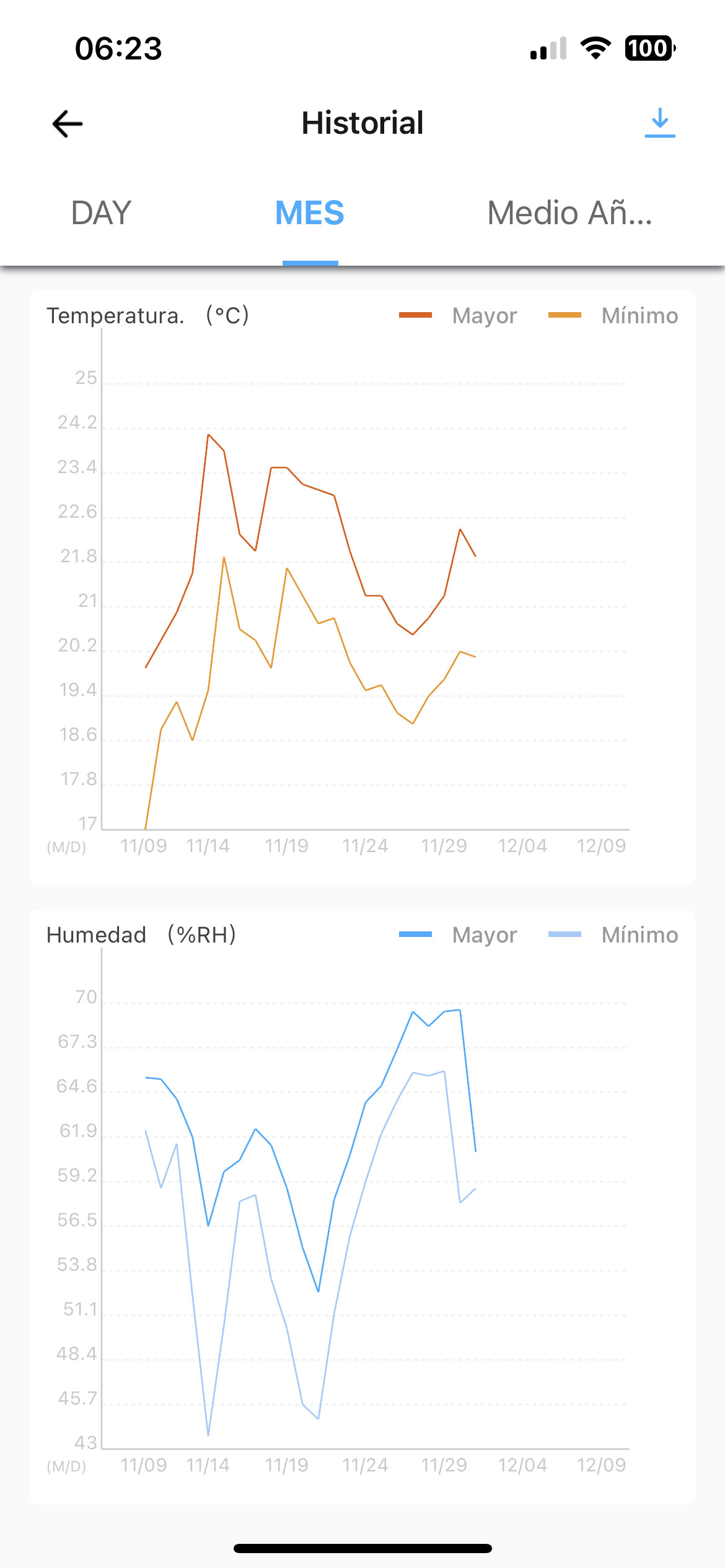Click the temperature Mayor orange-red swatch
Viewport: 725px width, 1568px height.
[x=415, y=315]
